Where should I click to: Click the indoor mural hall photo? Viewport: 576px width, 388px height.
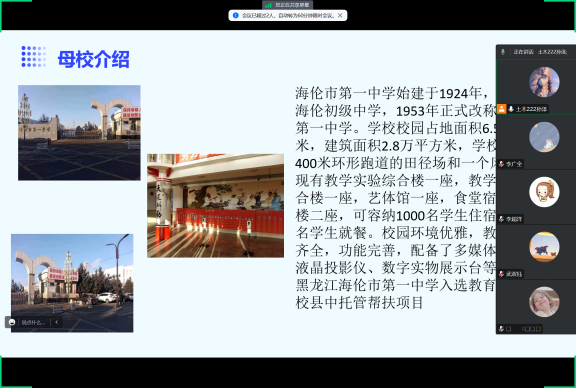[x=215, y=205]
